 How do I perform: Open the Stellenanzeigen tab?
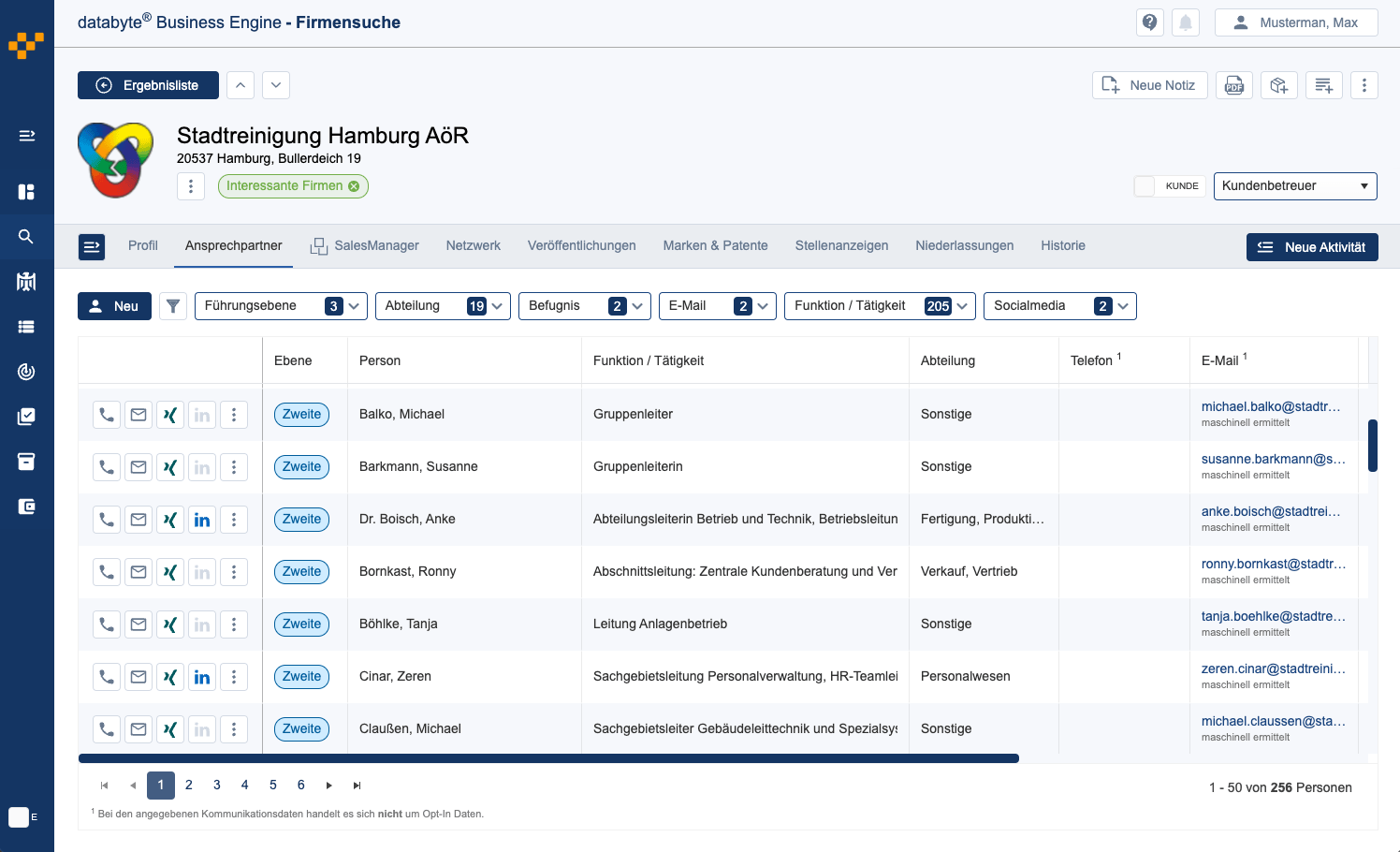(x=841, y=246)
